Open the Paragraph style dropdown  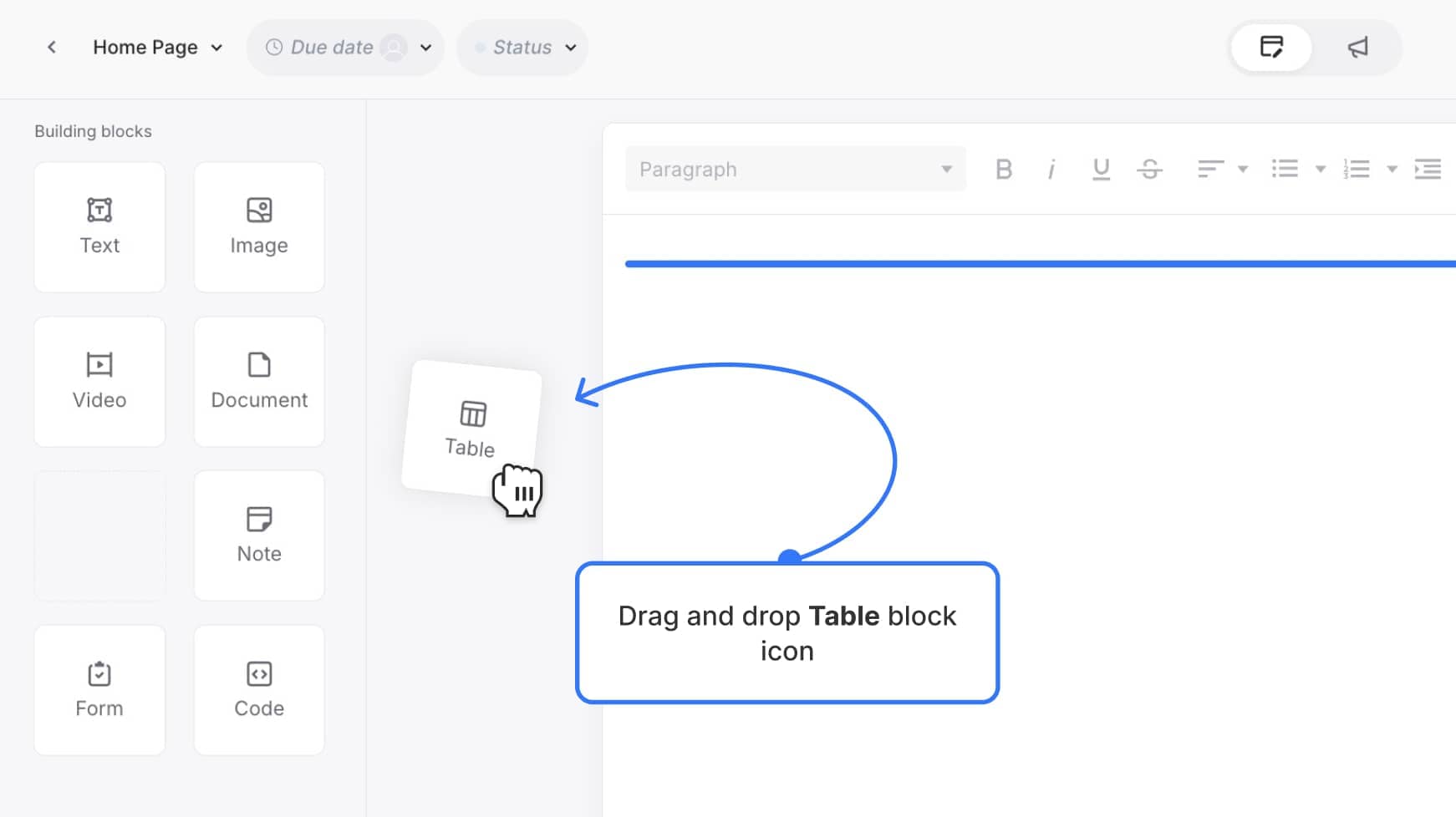tap(796, 169)
